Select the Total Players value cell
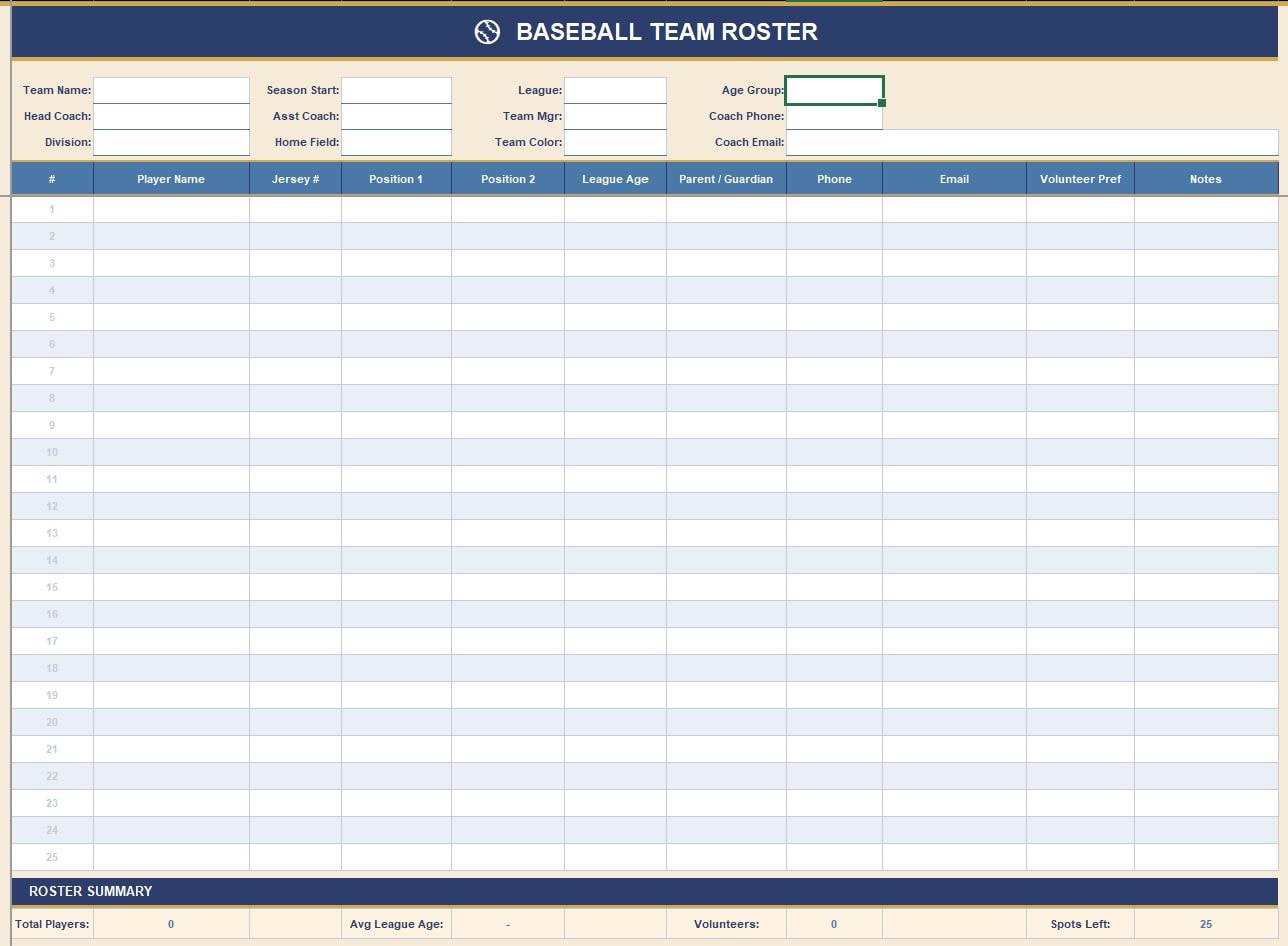Image resolution: width=1288 pixels, height=946 pixels. 171,924
